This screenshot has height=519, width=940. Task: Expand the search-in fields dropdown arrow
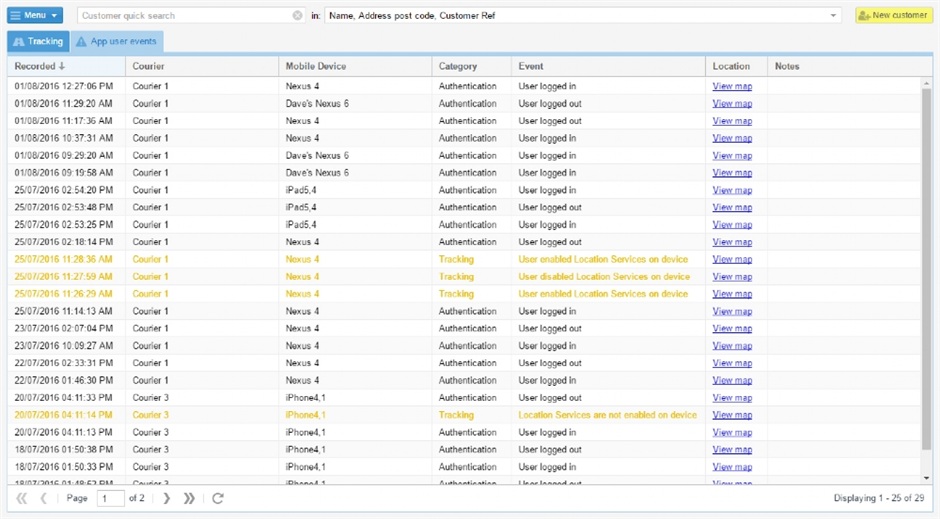pyautogui.click(x=834, y=16)
